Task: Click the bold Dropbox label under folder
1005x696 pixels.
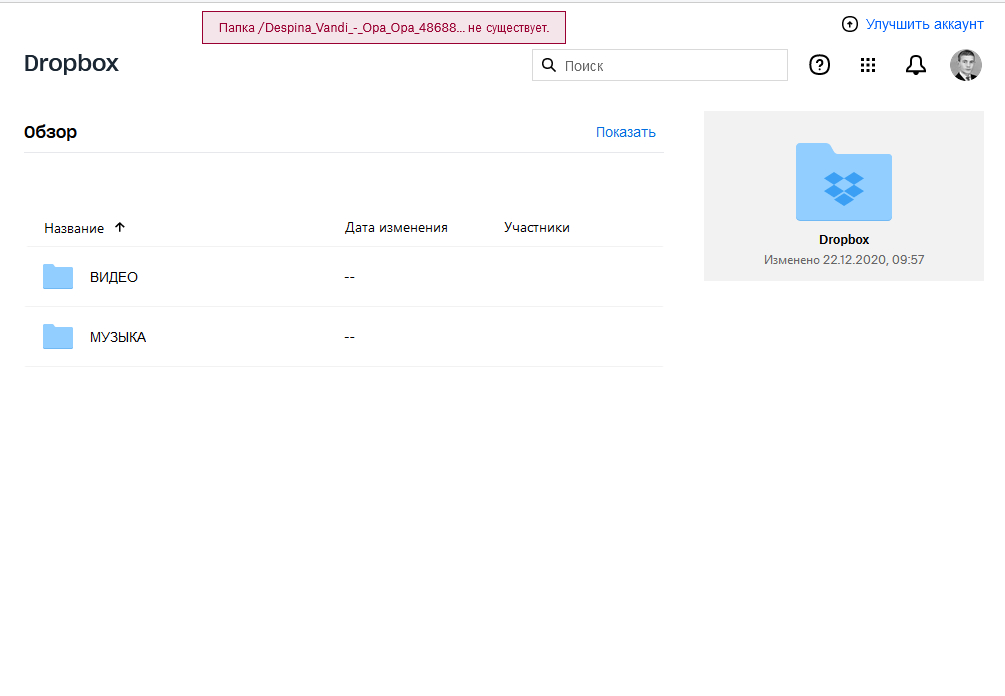Action: pos(843,240)
